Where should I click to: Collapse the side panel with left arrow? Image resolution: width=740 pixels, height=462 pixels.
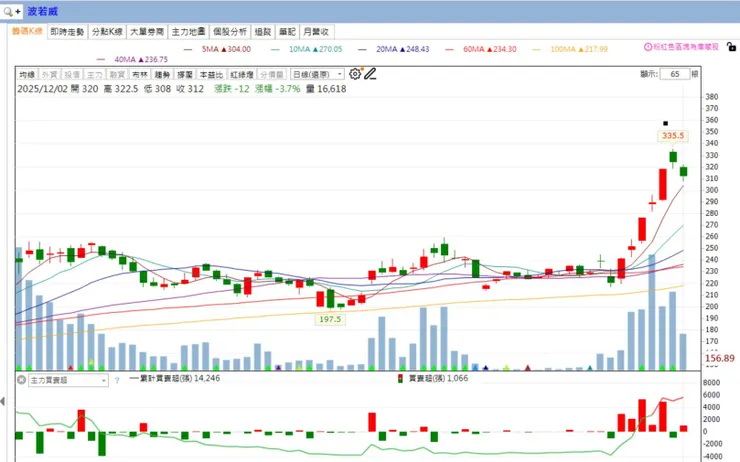tap(3, 401)
